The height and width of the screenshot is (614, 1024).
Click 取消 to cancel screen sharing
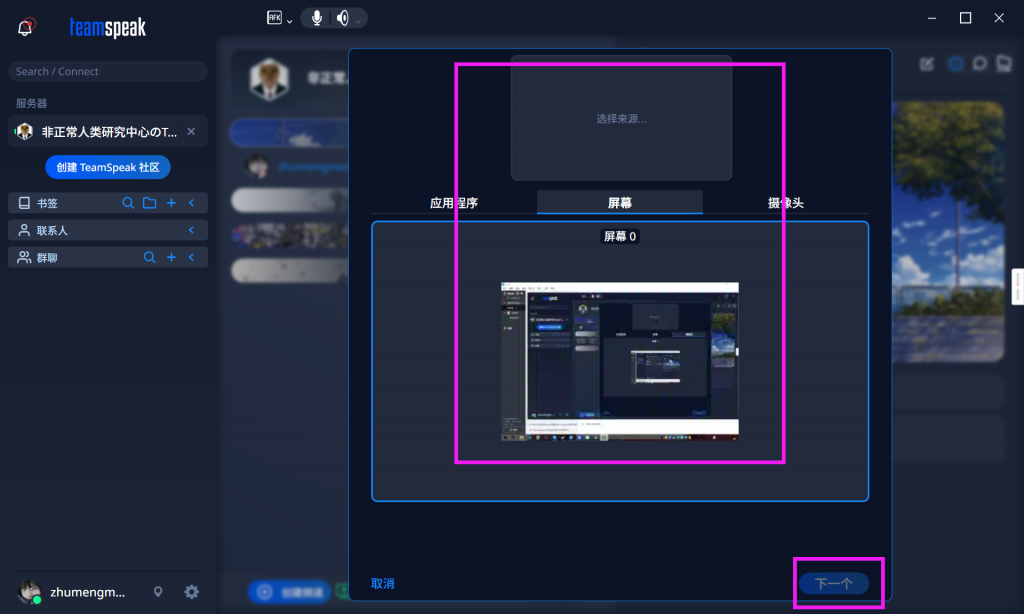coord(382,583)
